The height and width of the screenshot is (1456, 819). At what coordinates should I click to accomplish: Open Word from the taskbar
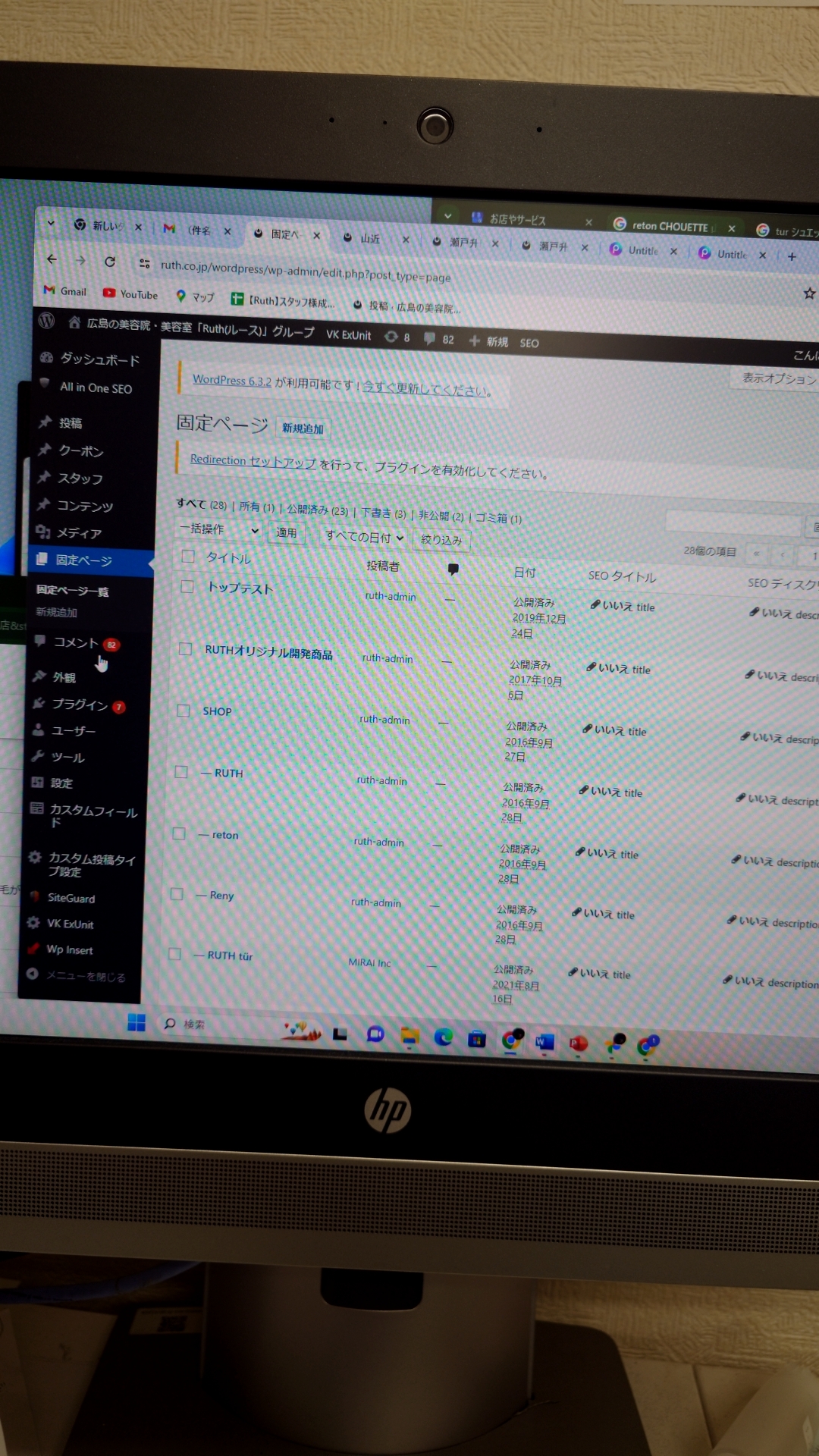tap(544, 1042)
